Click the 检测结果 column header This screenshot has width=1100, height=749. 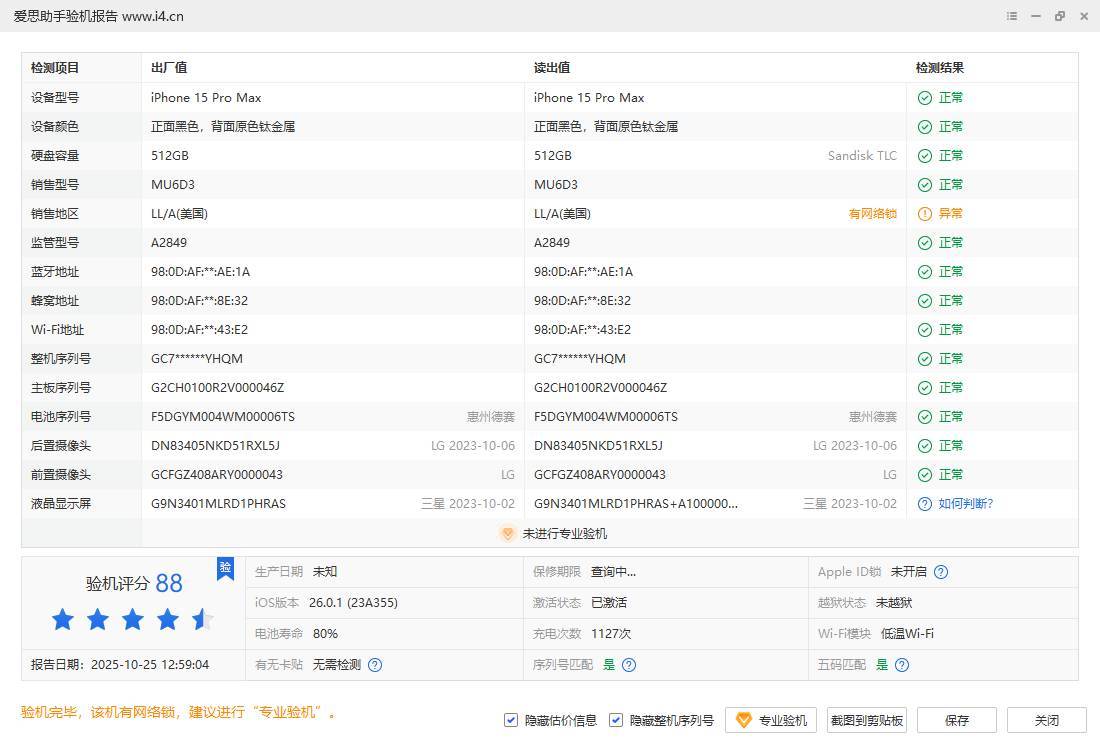(x=940, y=68)
